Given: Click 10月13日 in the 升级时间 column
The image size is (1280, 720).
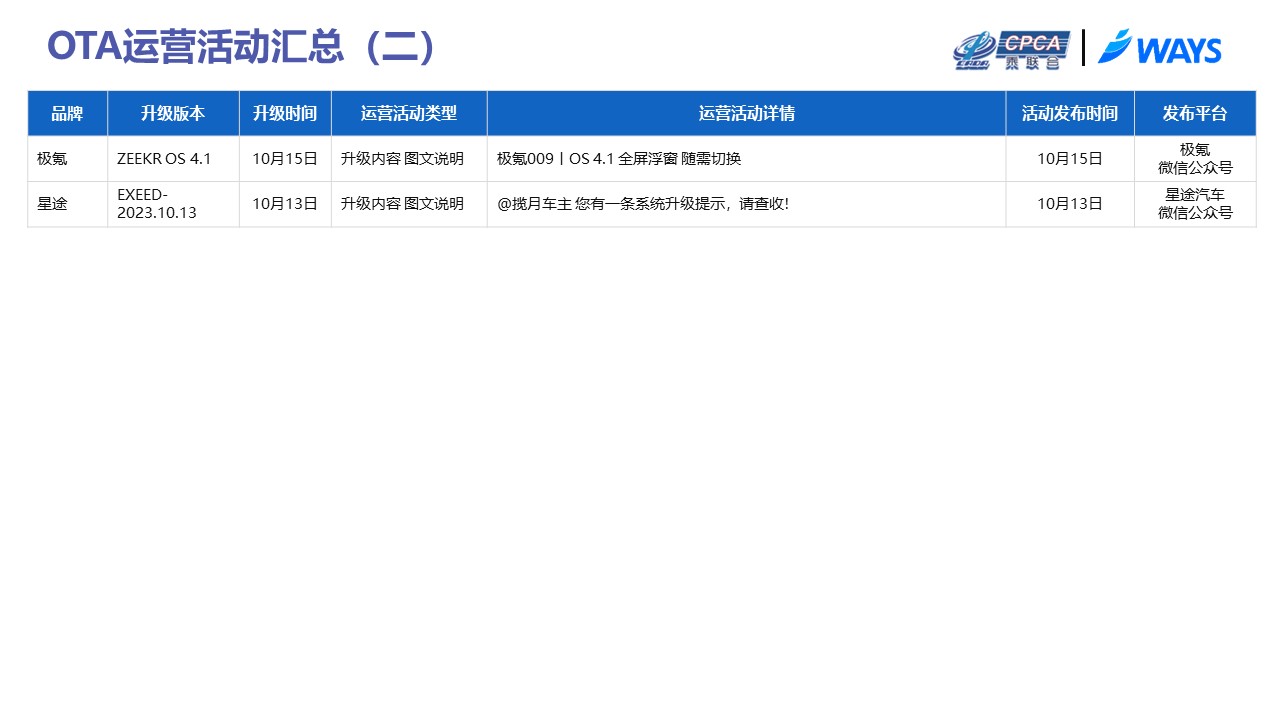Looking at the screenshot, I should pyautogui.click(x=285, y=204).
